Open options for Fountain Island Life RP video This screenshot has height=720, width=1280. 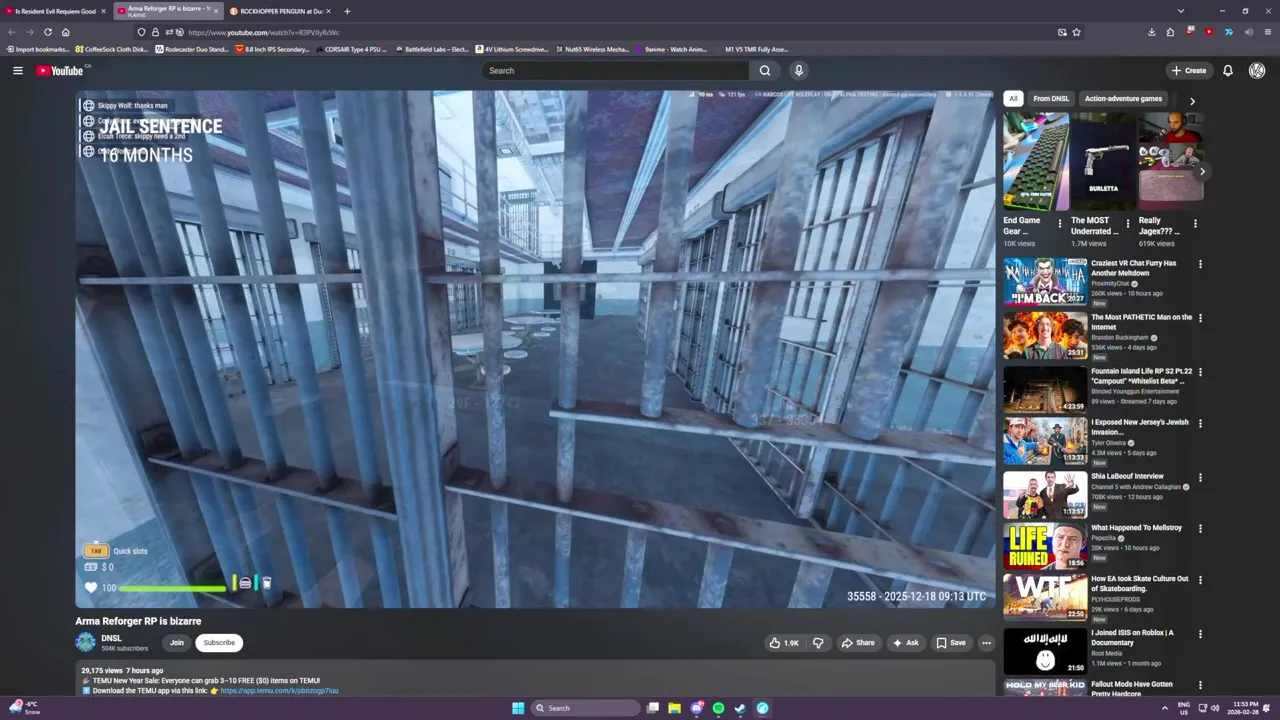pos(1200,372)
